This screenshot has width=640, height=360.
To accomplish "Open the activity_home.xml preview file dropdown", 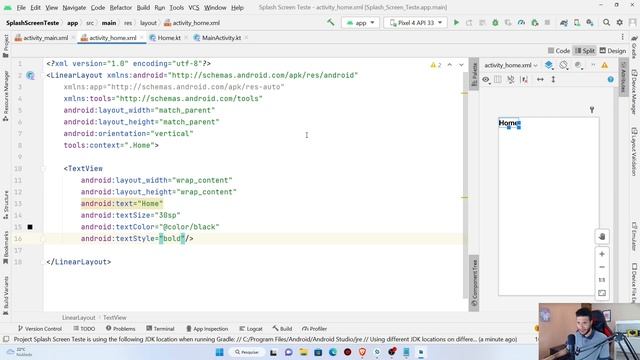I will point(511,65).
